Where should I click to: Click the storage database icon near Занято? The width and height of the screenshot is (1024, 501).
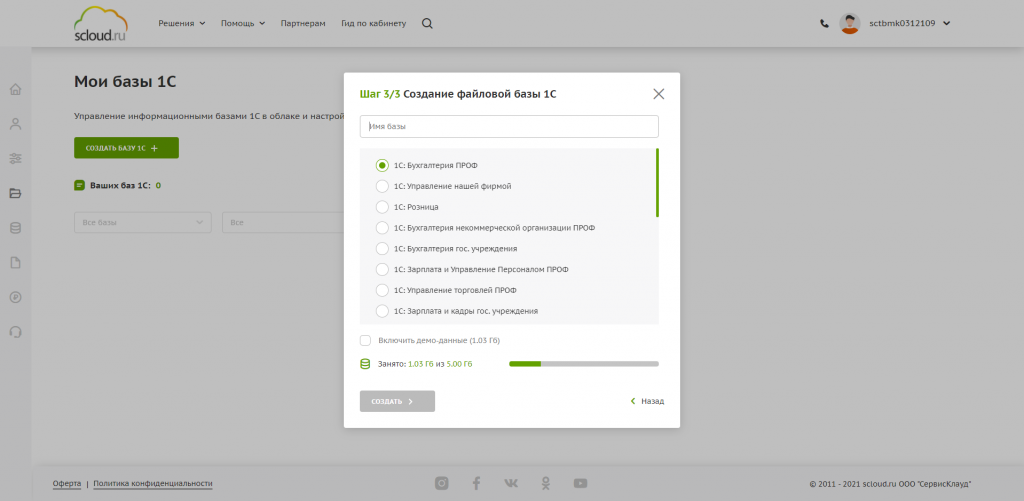click(365, 364)
